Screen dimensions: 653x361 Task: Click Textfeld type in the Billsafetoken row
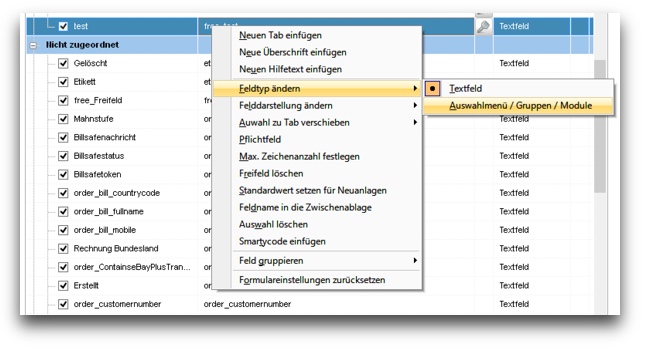pyautogui.click(x=514, y=174)
